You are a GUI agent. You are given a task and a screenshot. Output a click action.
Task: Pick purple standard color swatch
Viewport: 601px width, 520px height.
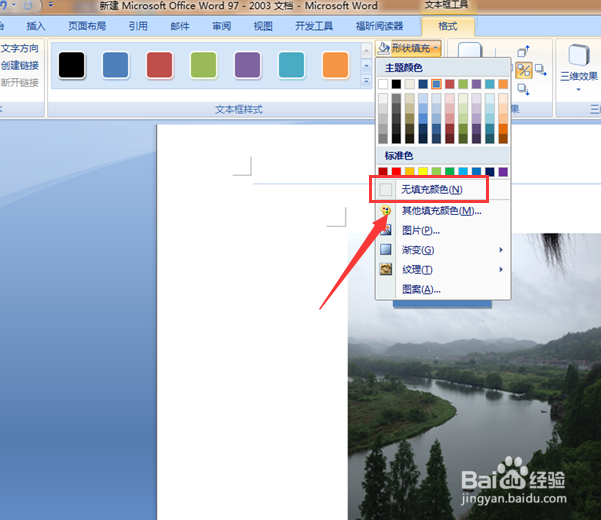pyautogui.click(x=503, y=172)
